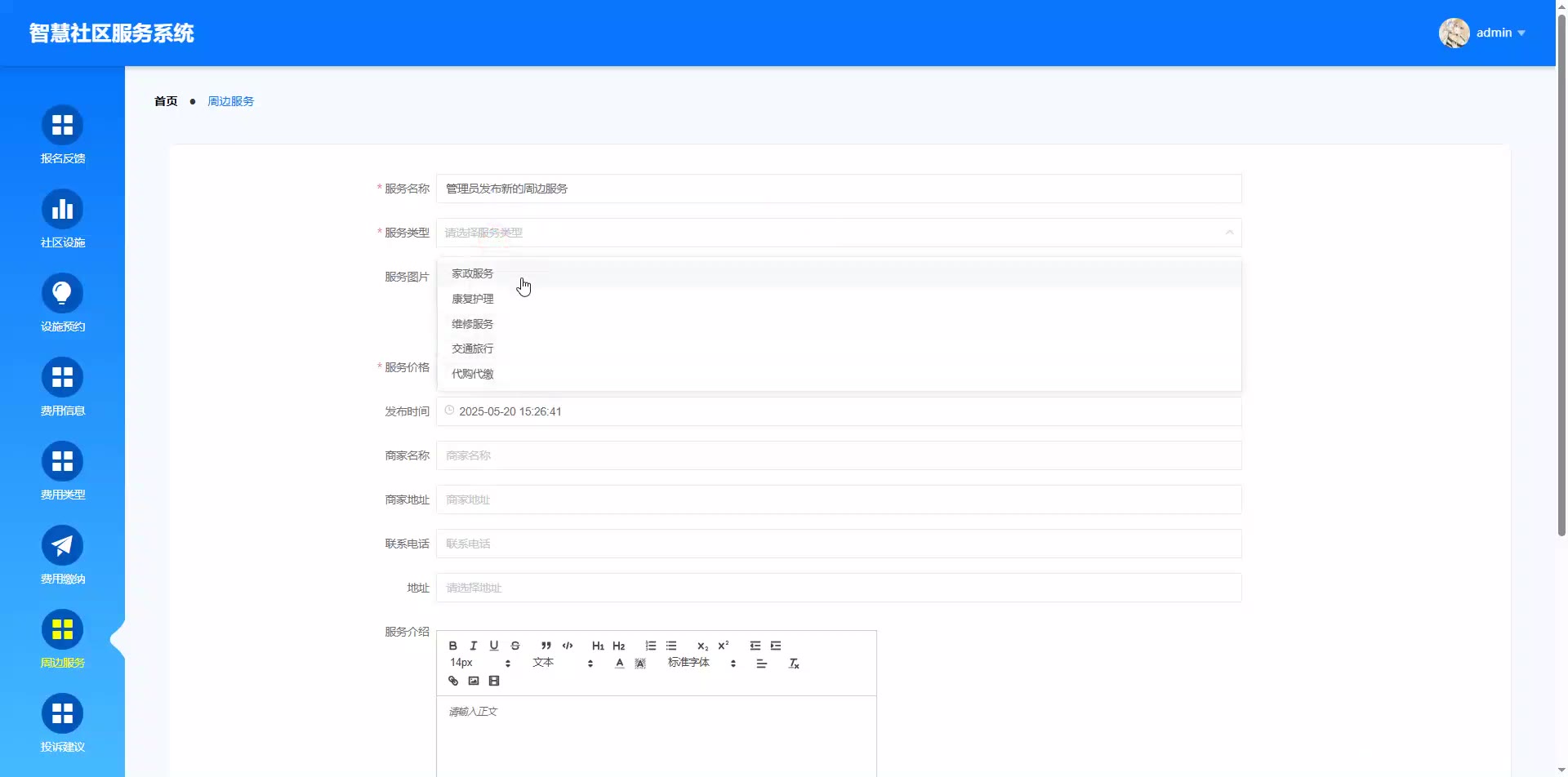
Task: Open the 文本 heading style selector
Action: [x=563, y=663]
